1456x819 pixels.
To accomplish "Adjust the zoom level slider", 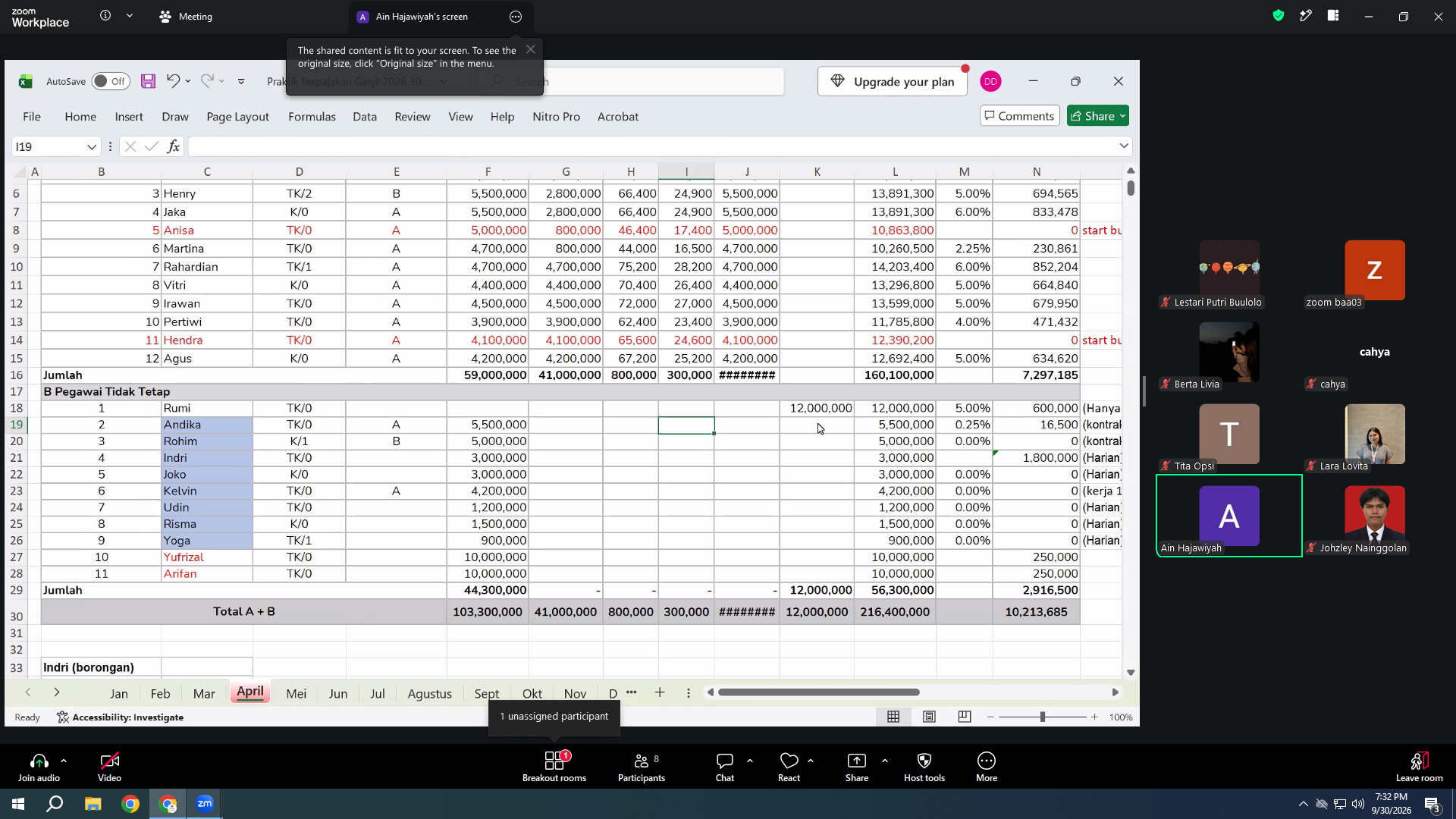I will [1043, 717].
